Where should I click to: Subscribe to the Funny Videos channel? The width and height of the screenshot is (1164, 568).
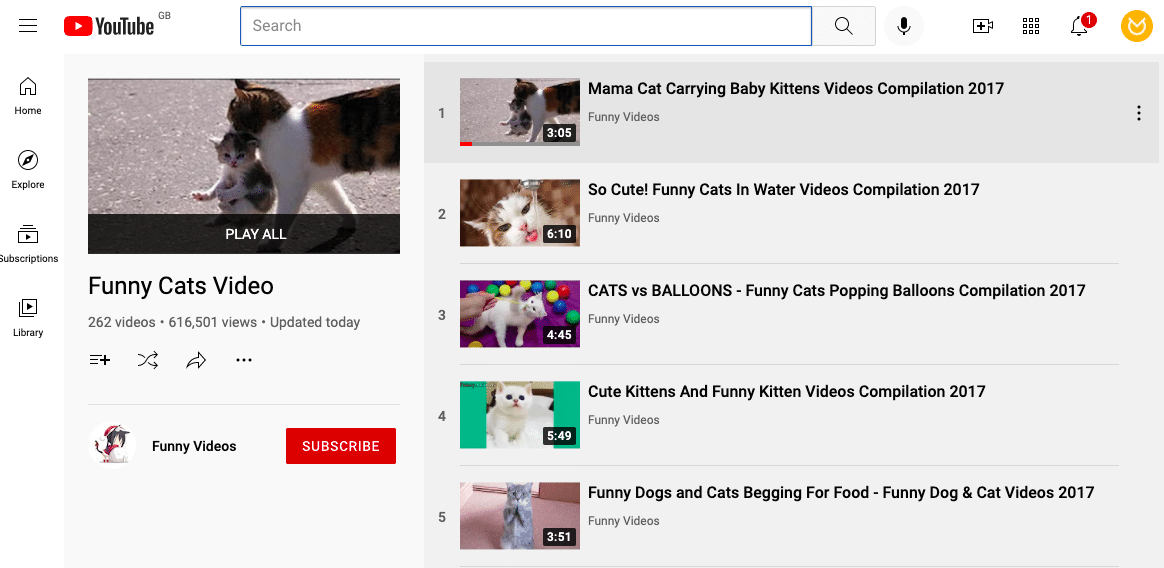(x=341, y=446)
